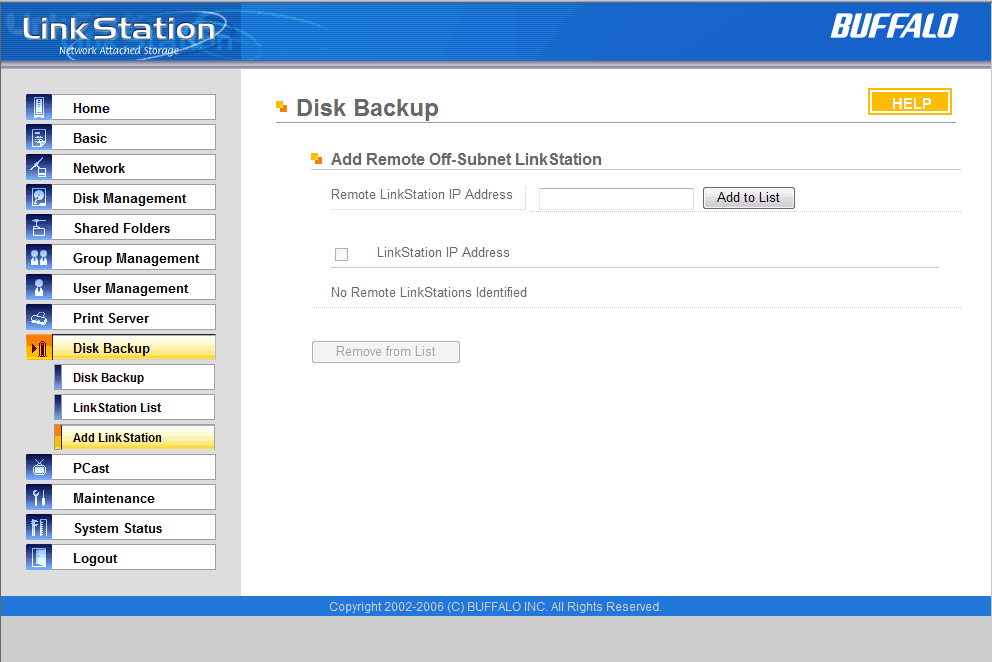
Task: Click the Add to List button
Action: click(748, 197)
